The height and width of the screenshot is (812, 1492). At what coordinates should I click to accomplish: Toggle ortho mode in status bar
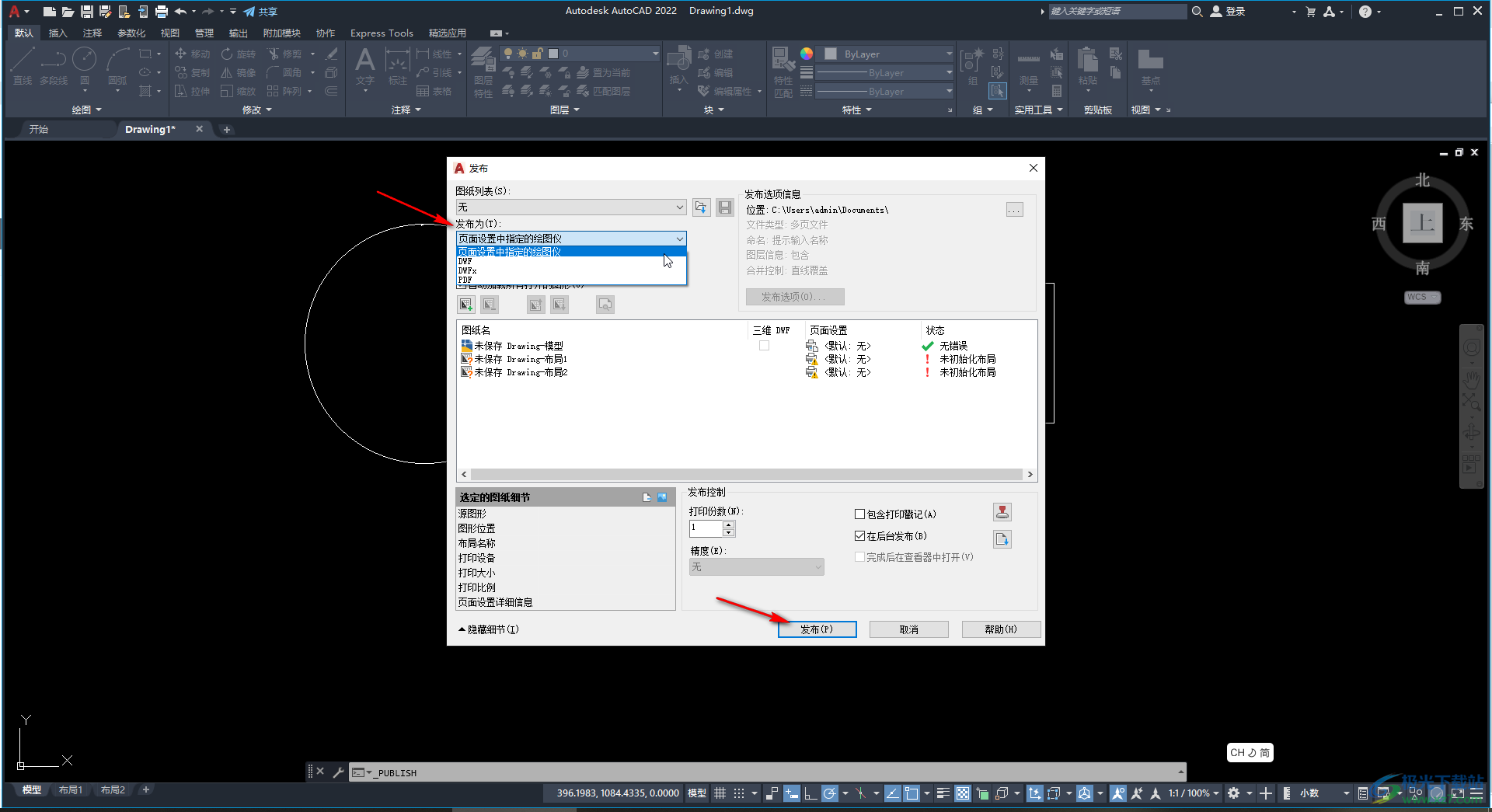click(810, 793)
